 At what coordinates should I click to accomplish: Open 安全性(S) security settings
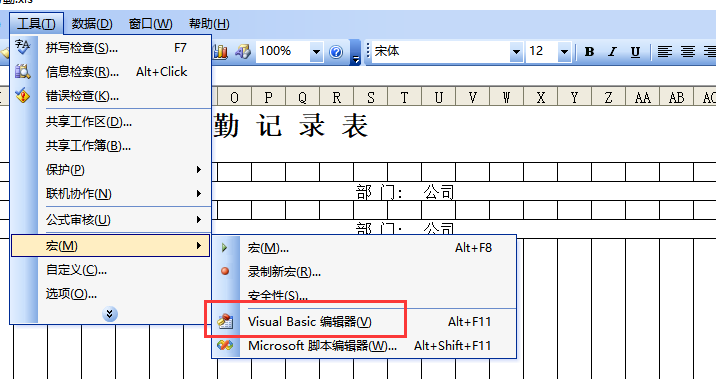click(364, 295)
